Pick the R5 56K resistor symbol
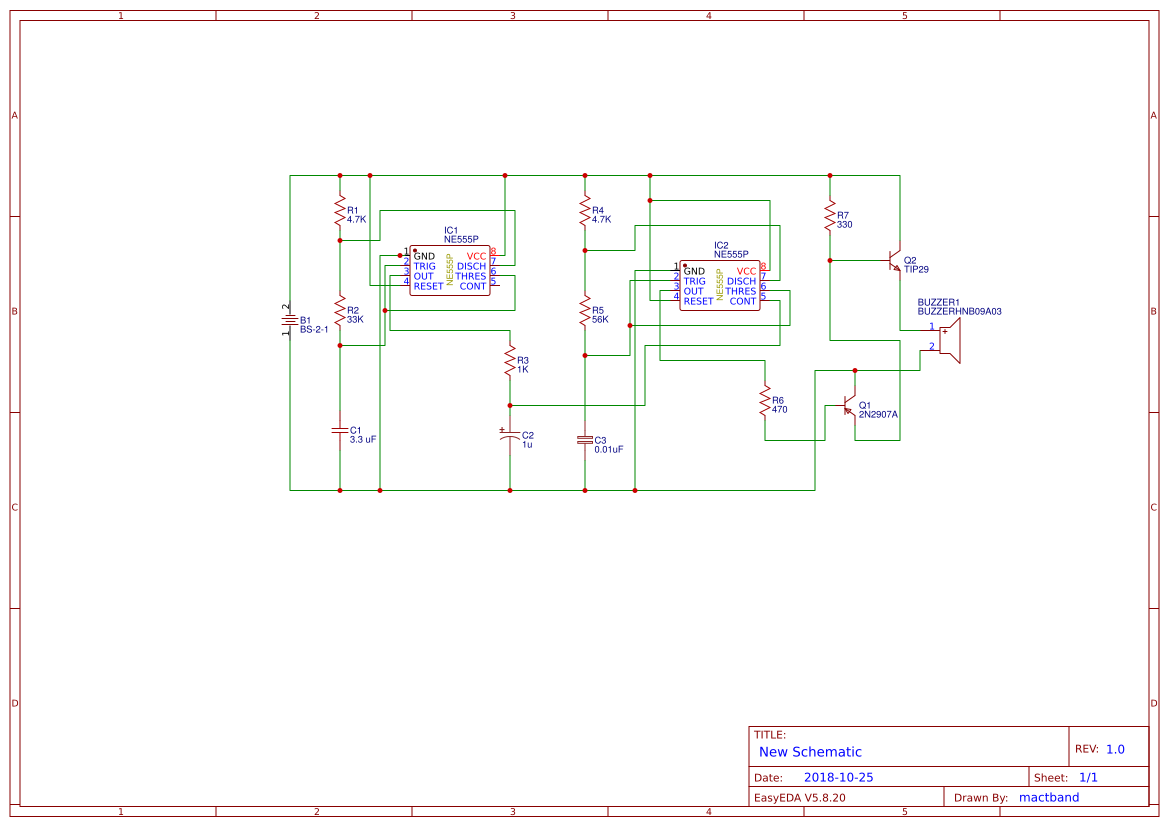Screen dimensions: 1169x827 [585, 310]
